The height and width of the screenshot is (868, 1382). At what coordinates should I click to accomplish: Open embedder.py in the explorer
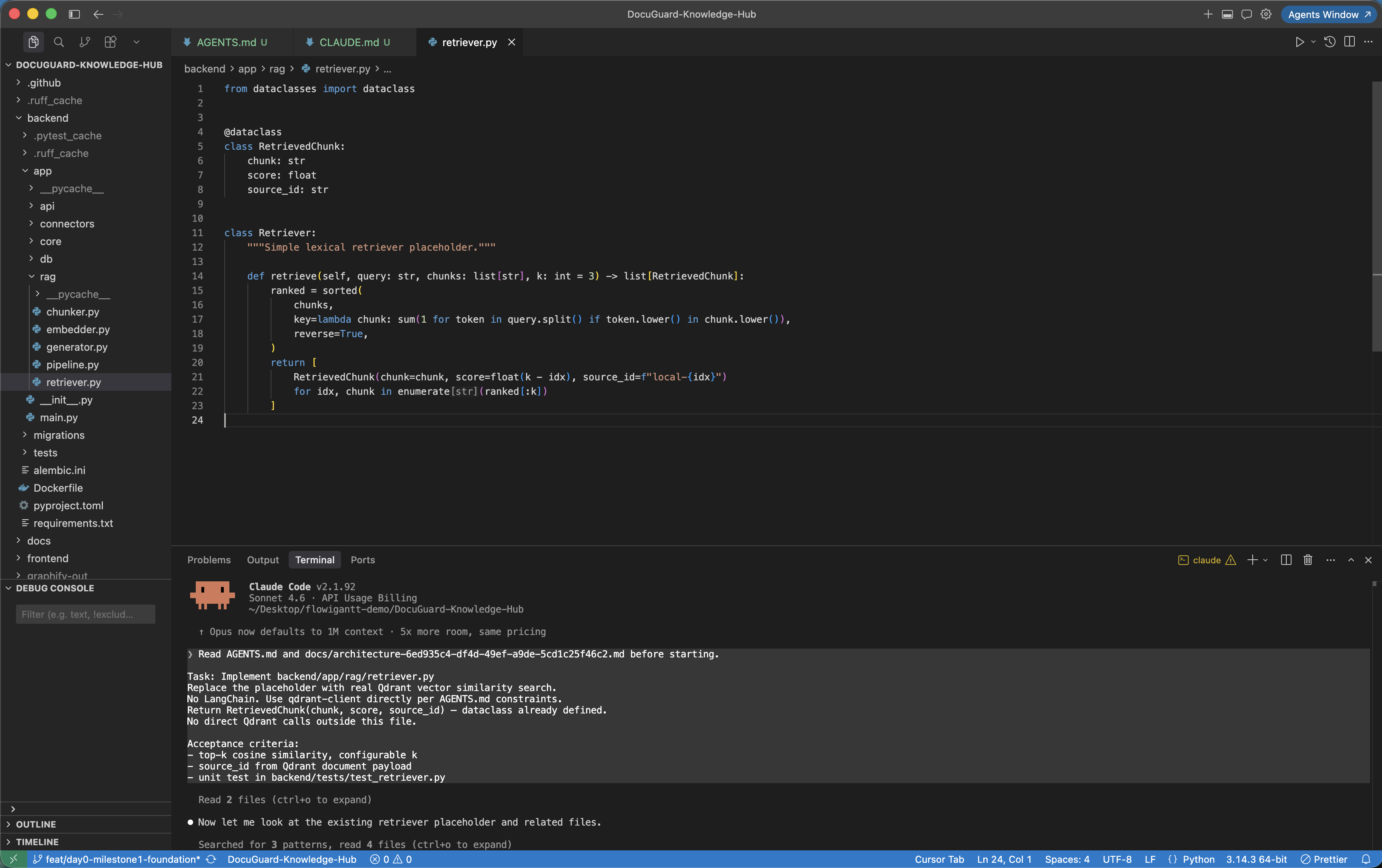pyautogui.click(x=86, y=330)
